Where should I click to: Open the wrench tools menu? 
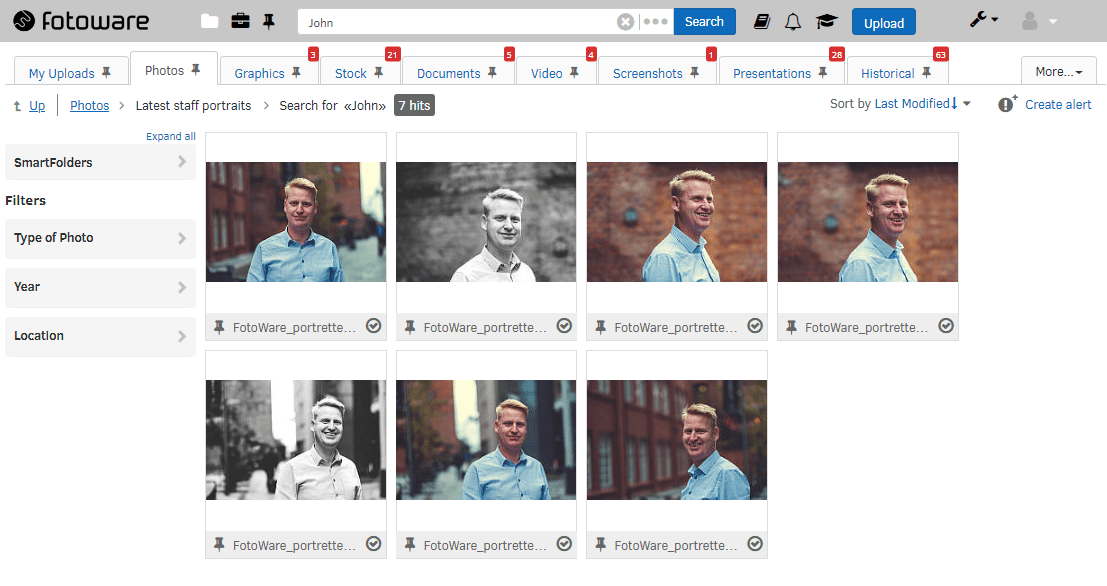click(983, 21)
